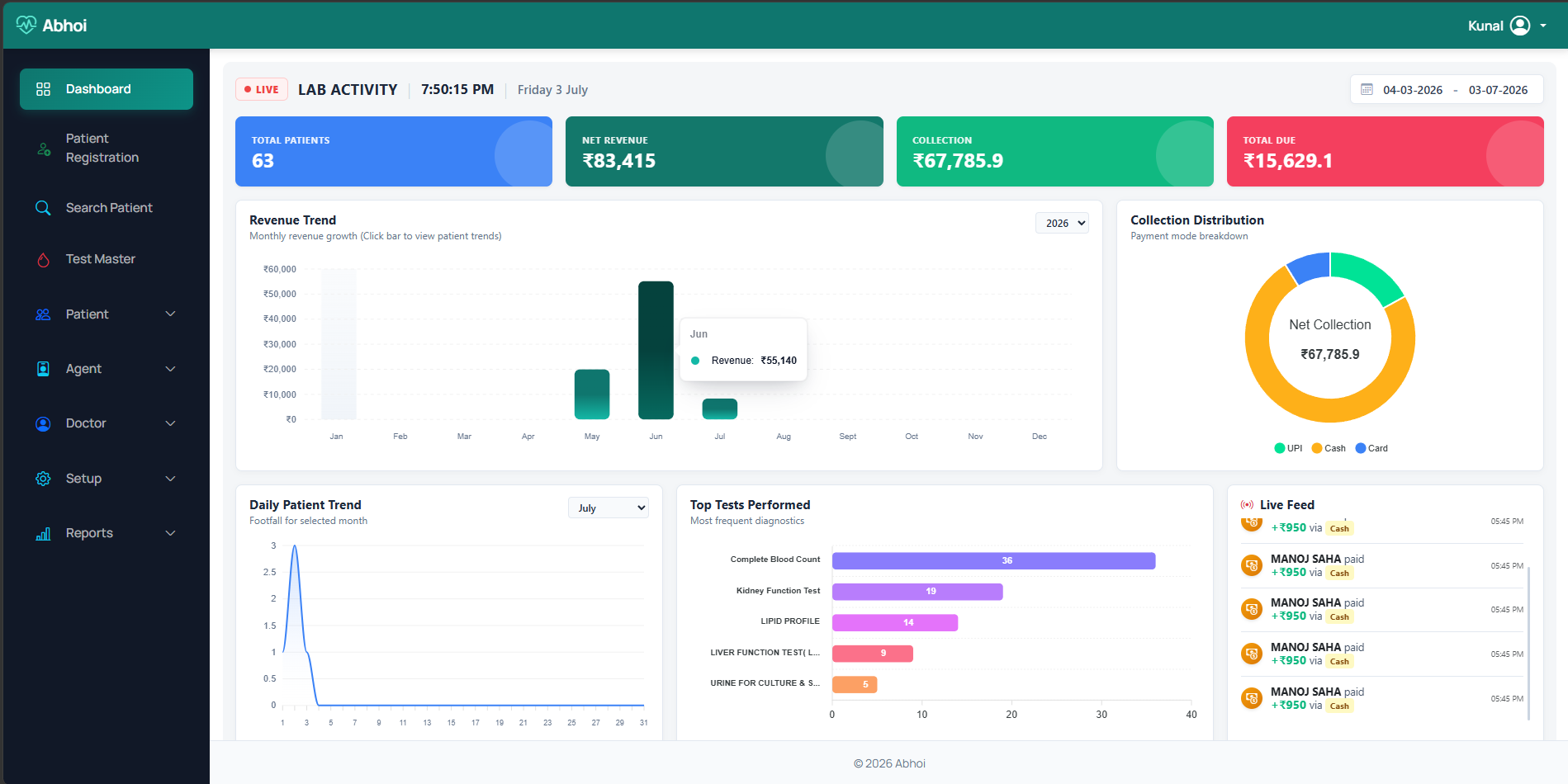Click the calendar icon in date range
Image resolution: width=1568 pixels, height=784 pixels.
coord(1367,89)
